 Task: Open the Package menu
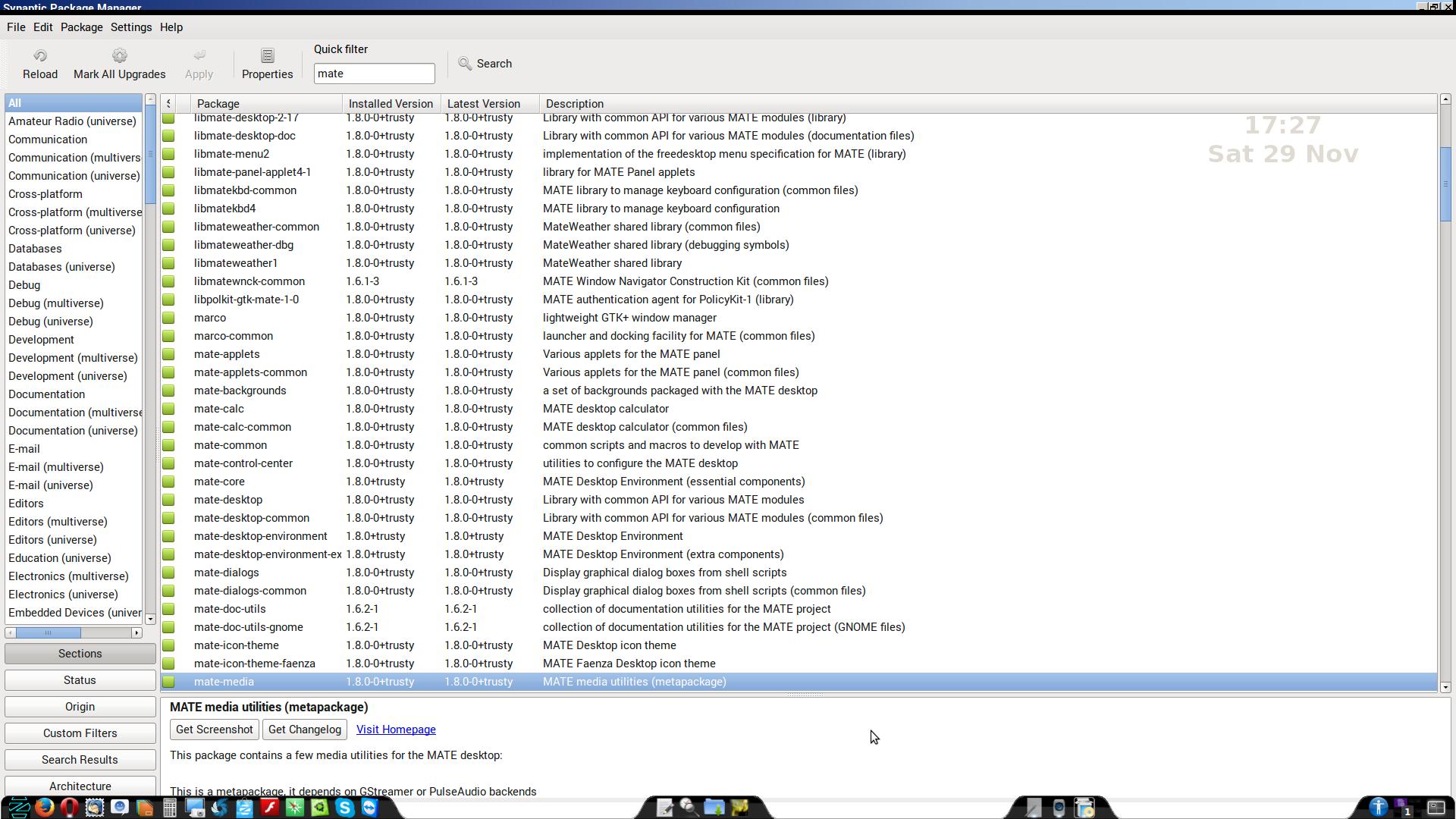tap(81, 27)
